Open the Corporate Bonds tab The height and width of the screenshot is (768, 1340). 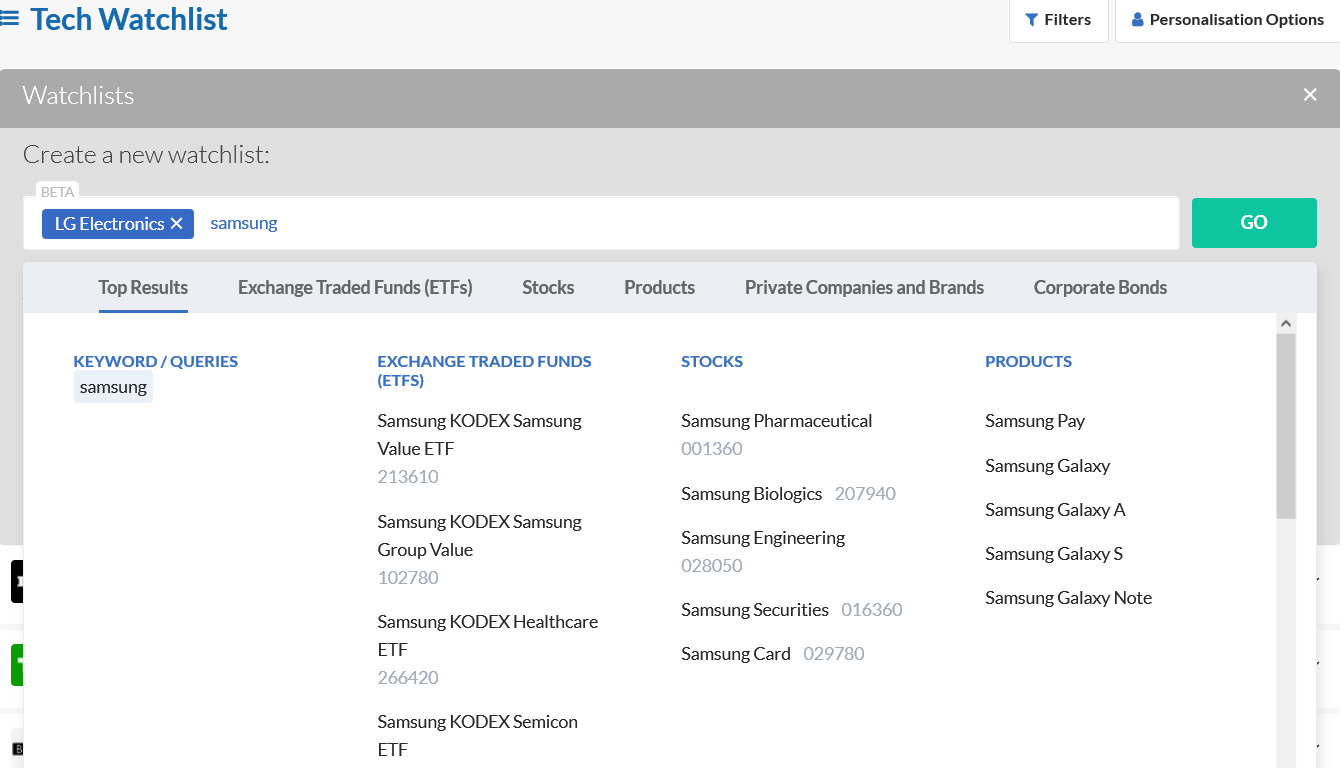pyautogui.click(x=1100, y=288)
